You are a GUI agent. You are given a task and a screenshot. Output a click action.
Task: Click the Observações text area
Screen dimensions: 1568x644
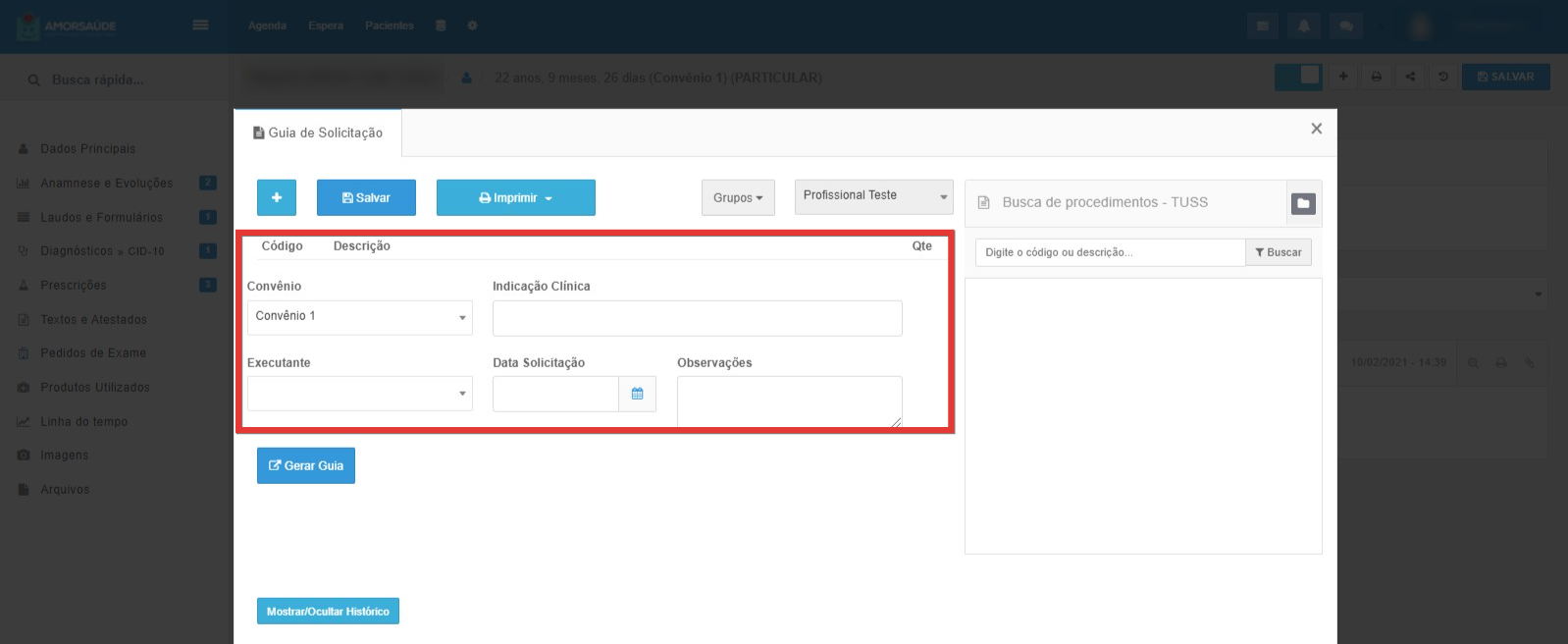tap(789, 402)
